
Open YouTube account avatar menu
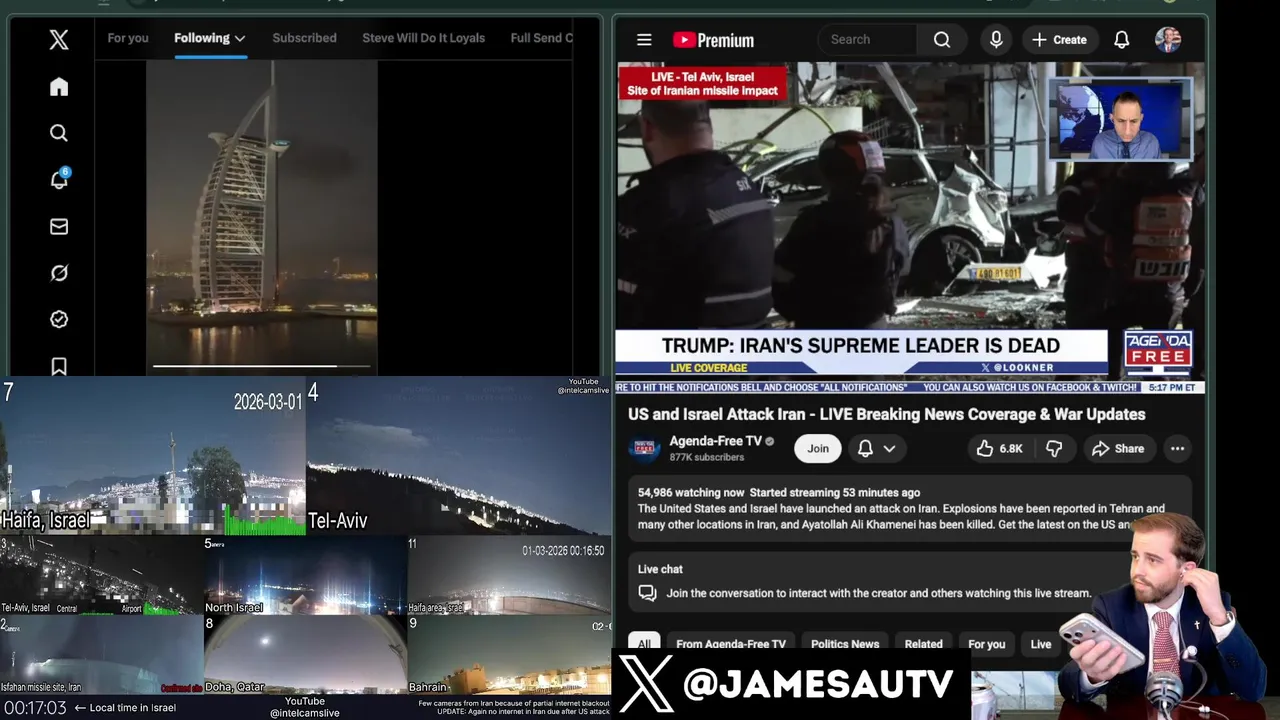click(1168, 40)
